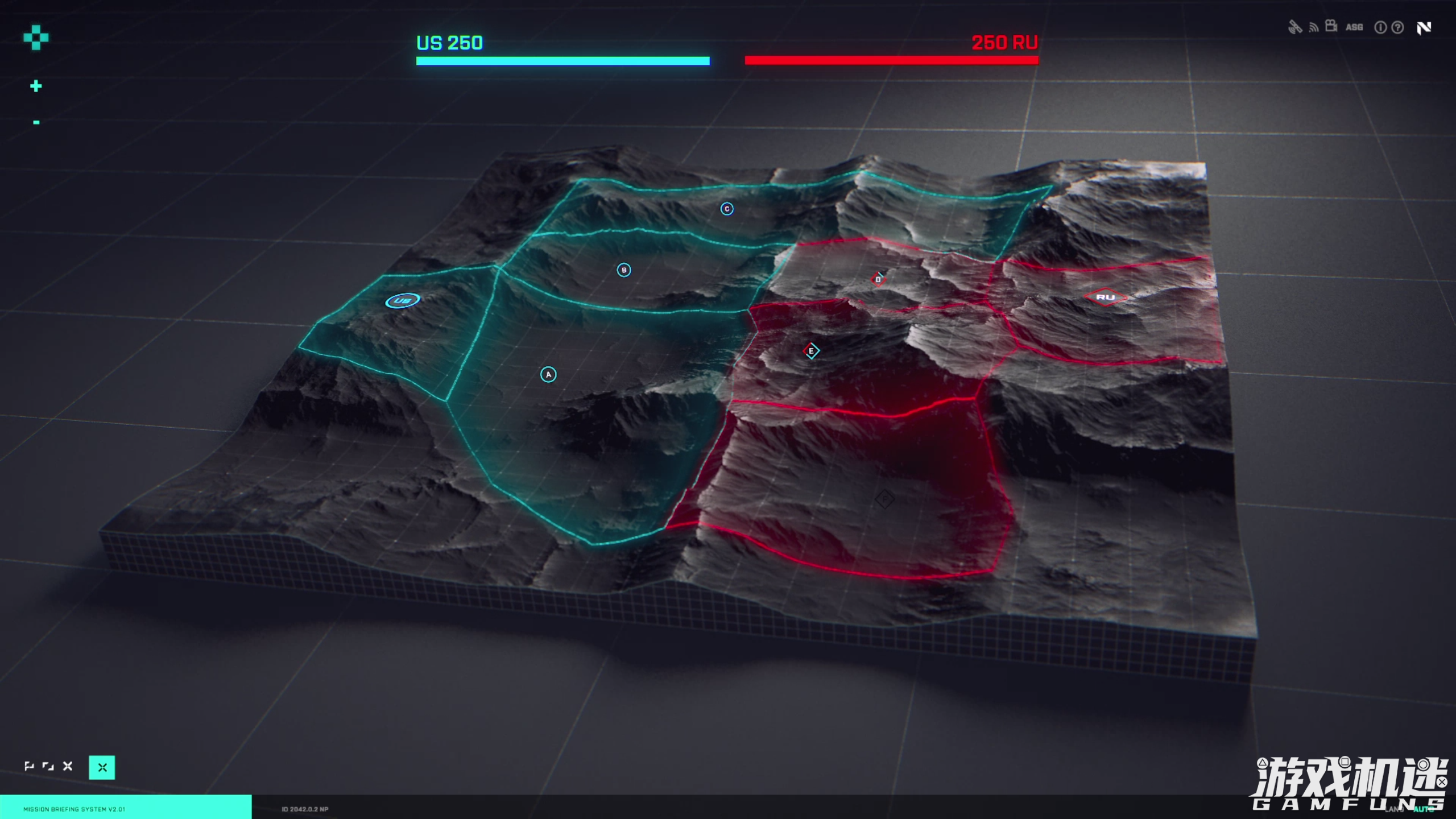1456x819 pixels.
Task: Select capture point A marker
Action: pos(548,374)
